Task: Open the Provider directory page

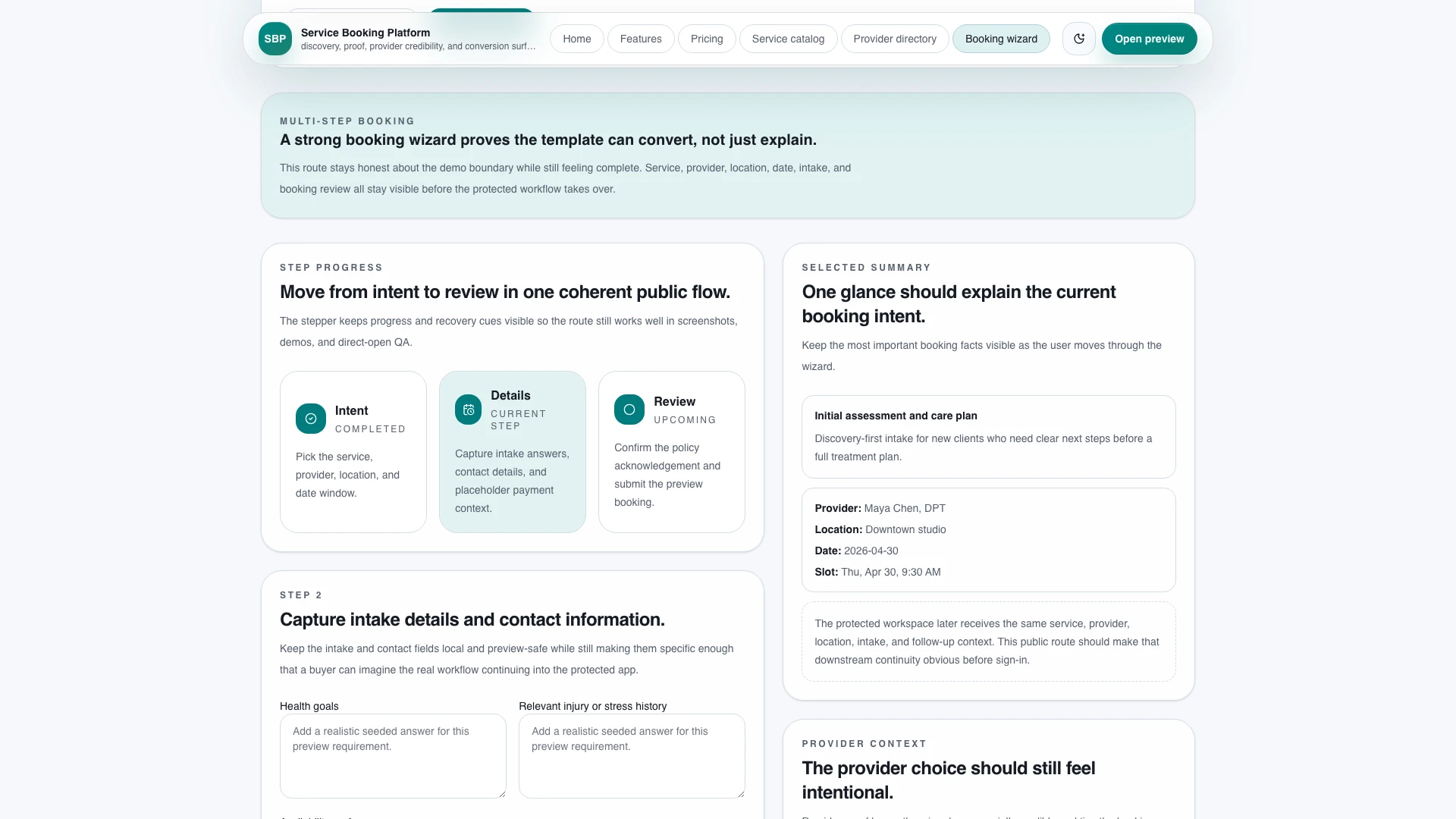Action: (895, 39)
